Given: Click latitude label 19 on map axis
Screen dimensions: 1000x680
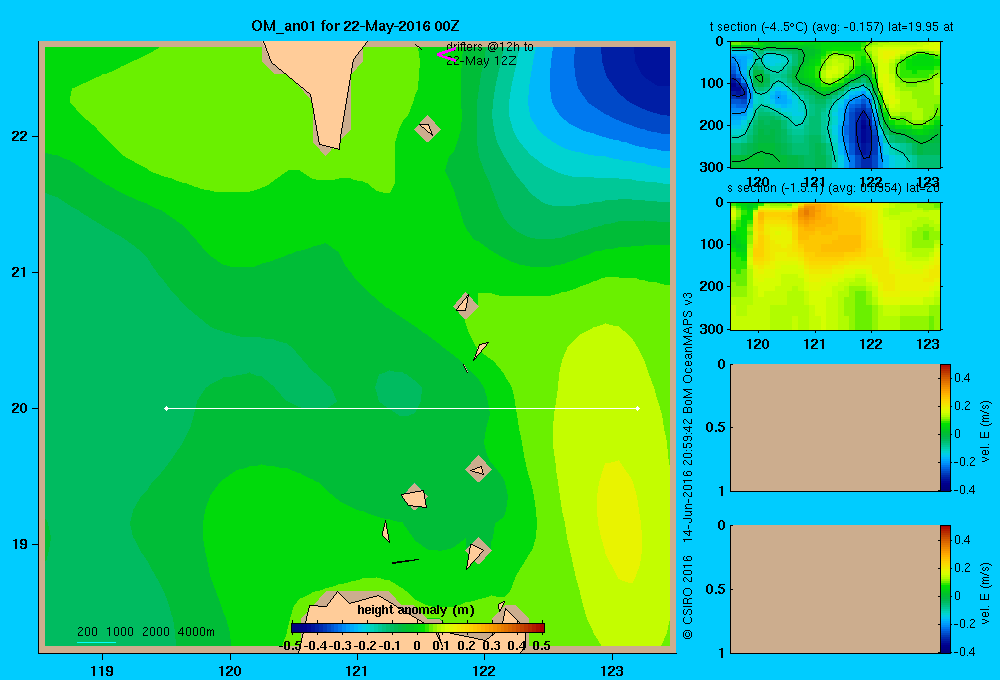Looking at the screenshot, I should (x=20, y=544).
